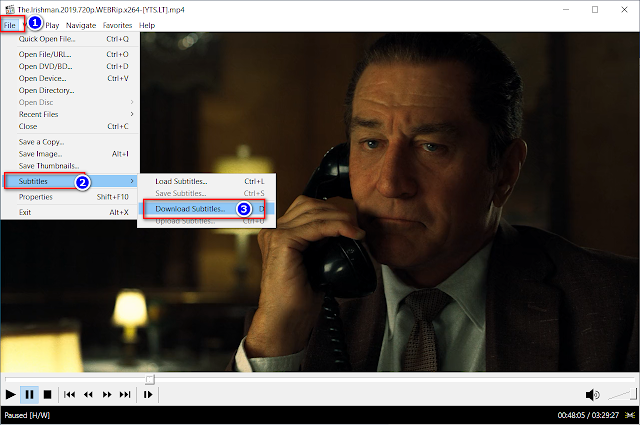Select Save Image
The width and height of the screenshot is (640, 425).
[71, 154]
